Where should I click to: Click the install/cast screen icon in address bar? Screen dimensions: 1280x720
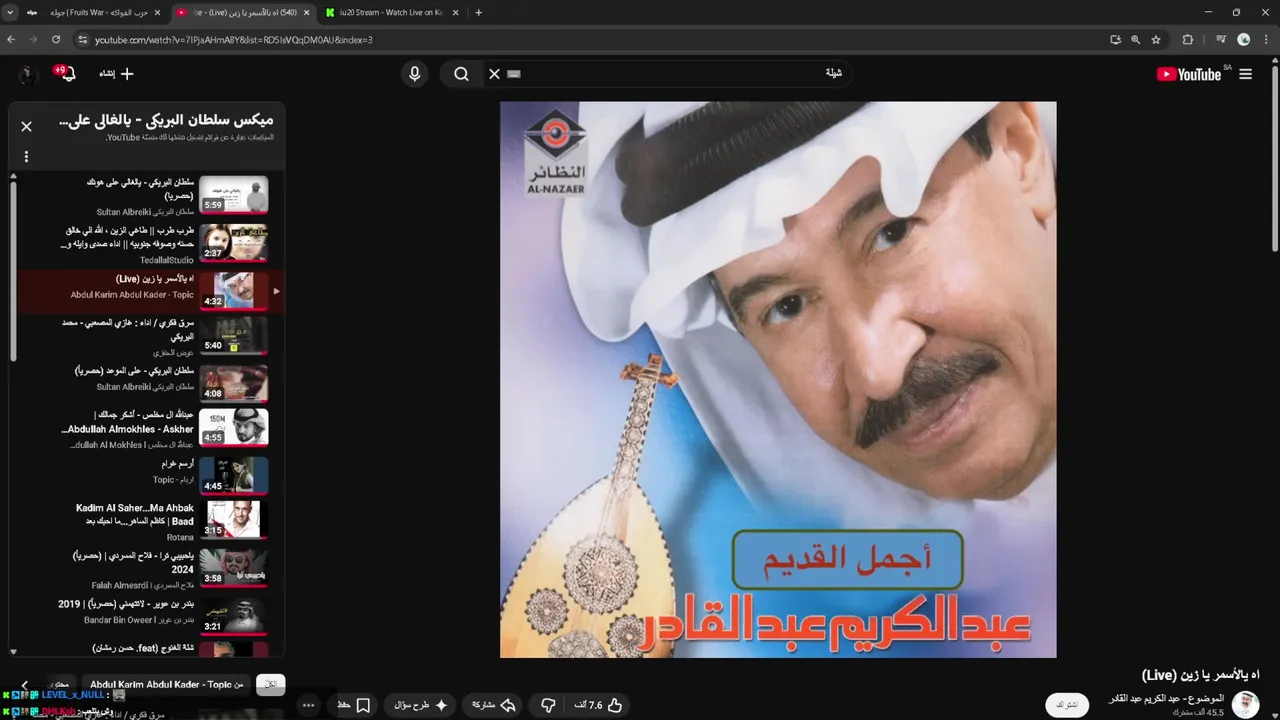pyautogui.click(x=1115, y=40)
